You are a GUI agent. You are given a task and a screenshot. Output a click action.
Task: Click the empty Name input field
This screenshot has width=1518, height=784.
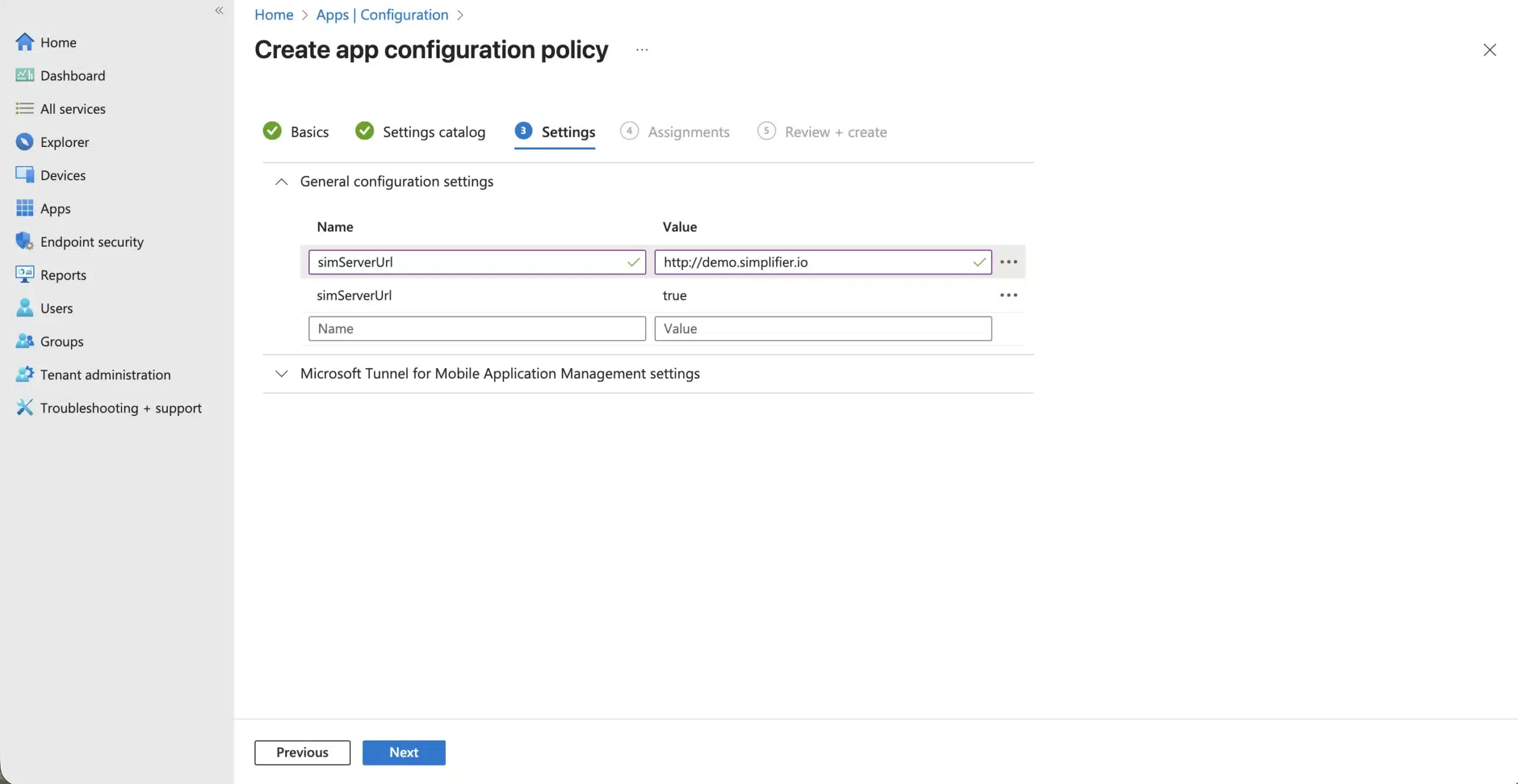[476, 328]
